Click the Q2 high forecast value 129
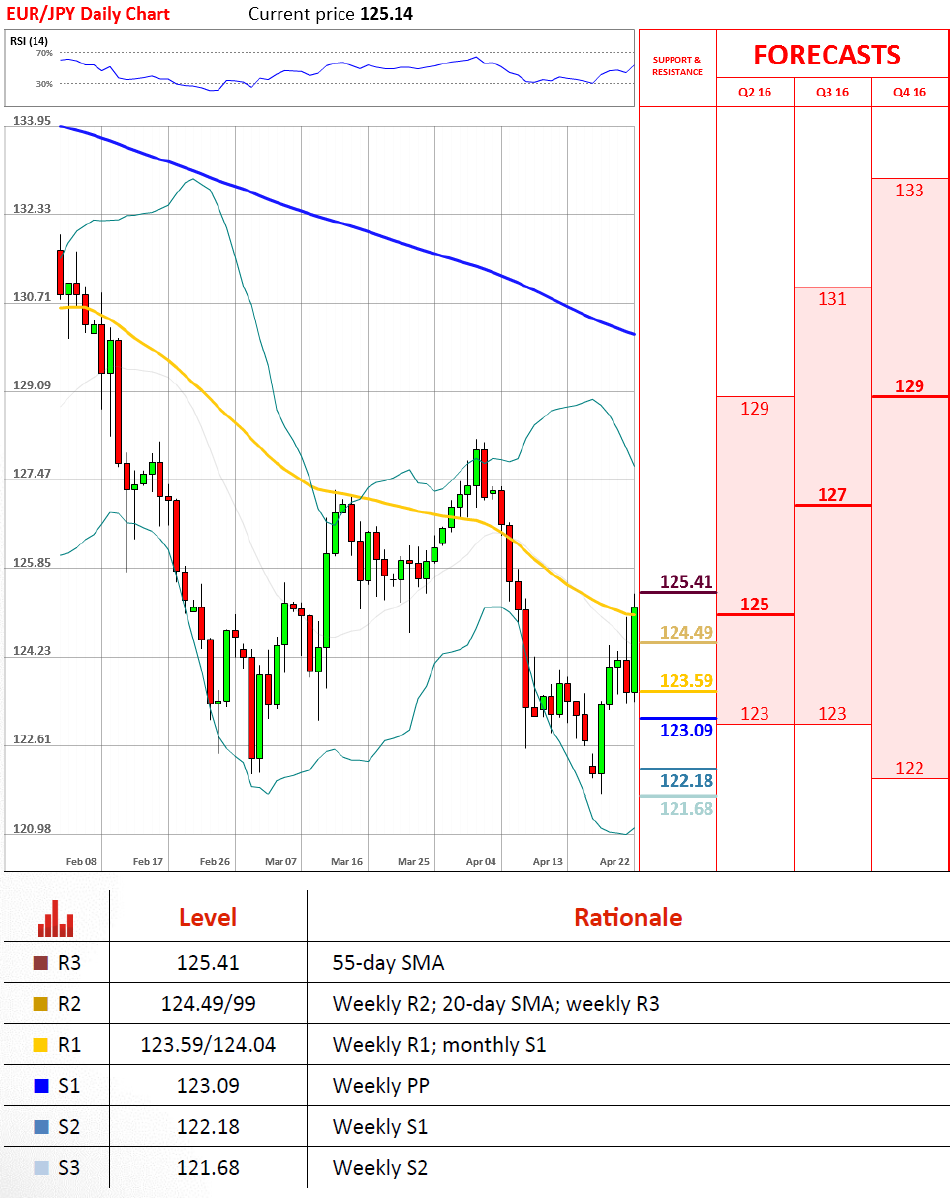 (x=754, y=409)
